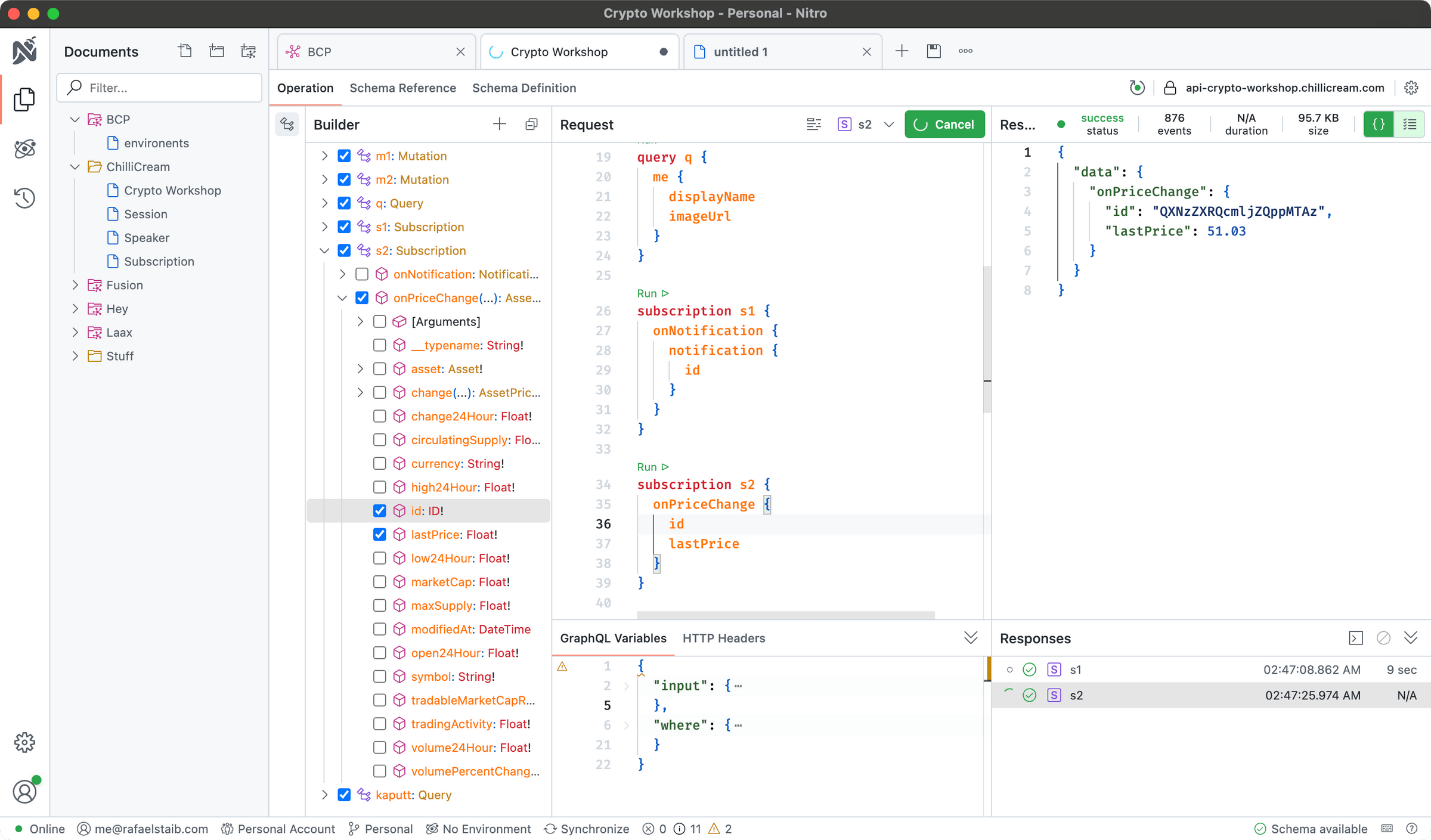
Task: Open the settings gear at the sidebar bottom
Action: pos(24,742)
